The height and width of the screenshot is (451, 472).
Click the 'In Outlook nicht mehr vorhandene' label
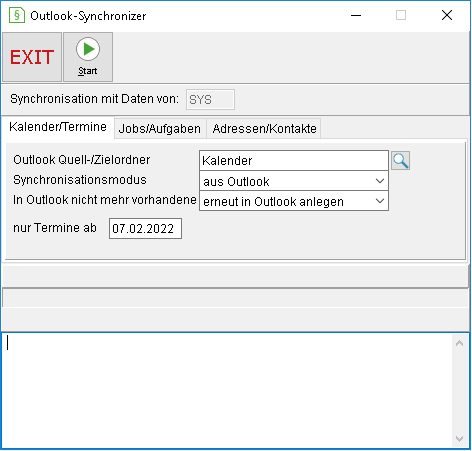[105, 200]
